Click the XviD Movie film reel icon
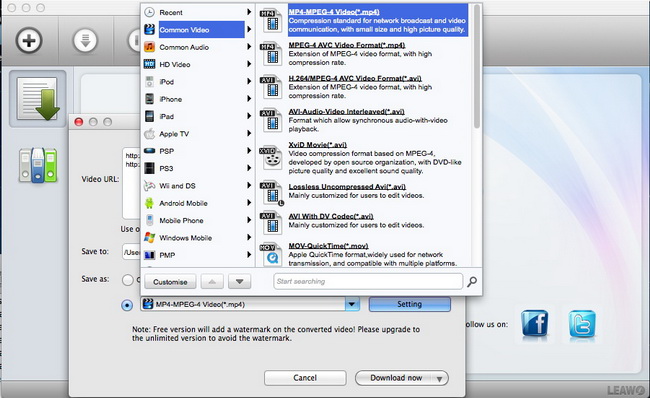This screenshot has height=398, width=650. point(271,158)
